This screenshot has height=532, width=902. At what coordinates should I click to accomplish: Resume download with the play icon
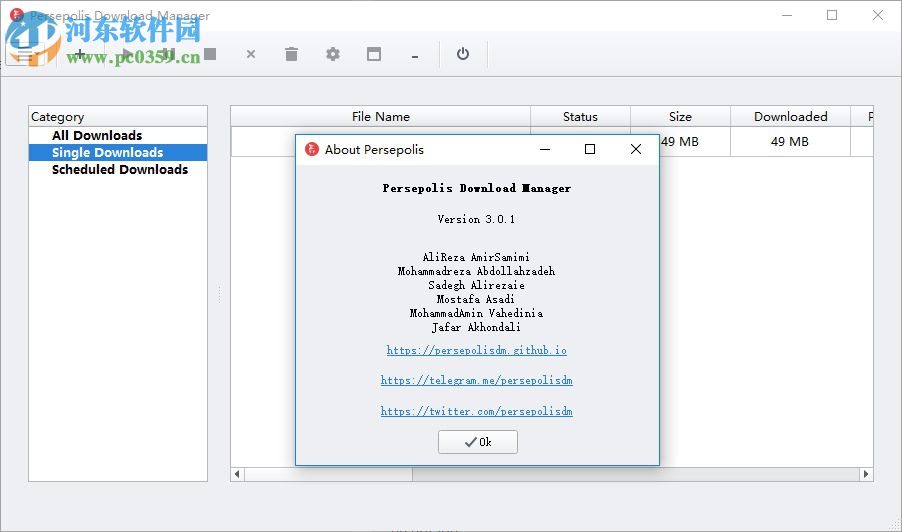[127, 54]
